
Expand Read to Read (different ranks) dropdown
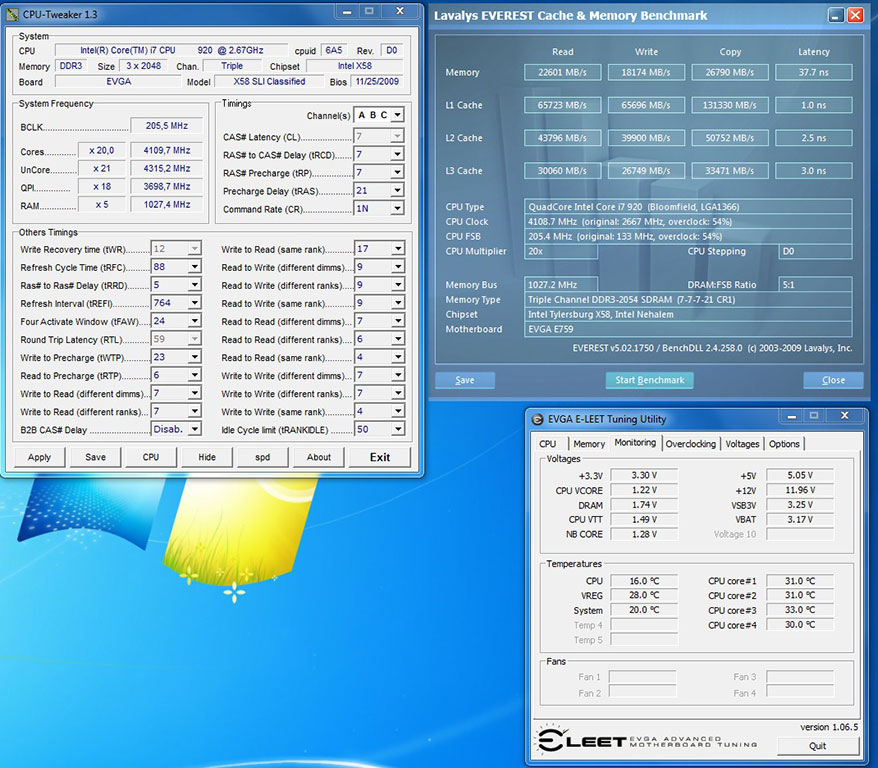click(398, 339)
